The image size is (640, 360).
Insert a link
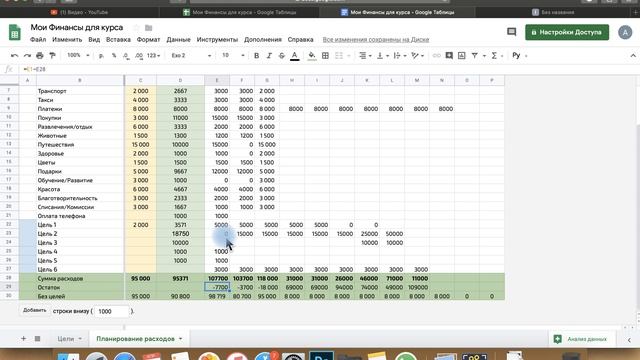point(436,56)
